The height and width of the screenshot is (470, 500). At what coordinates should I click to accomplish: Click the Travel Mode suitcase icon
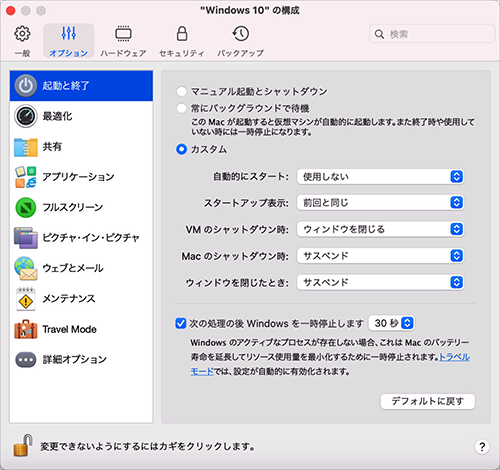coord(26,329)
